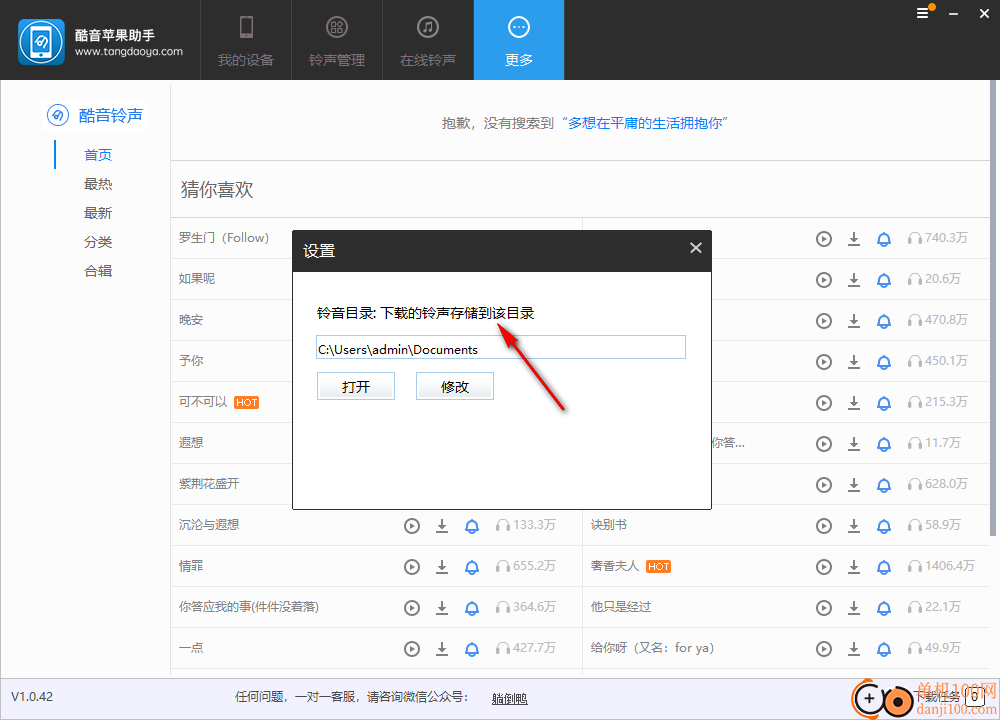This screenshot has height=720, width=1000.
Task: Click the version label V1.0.42
Action: point(32,696)
